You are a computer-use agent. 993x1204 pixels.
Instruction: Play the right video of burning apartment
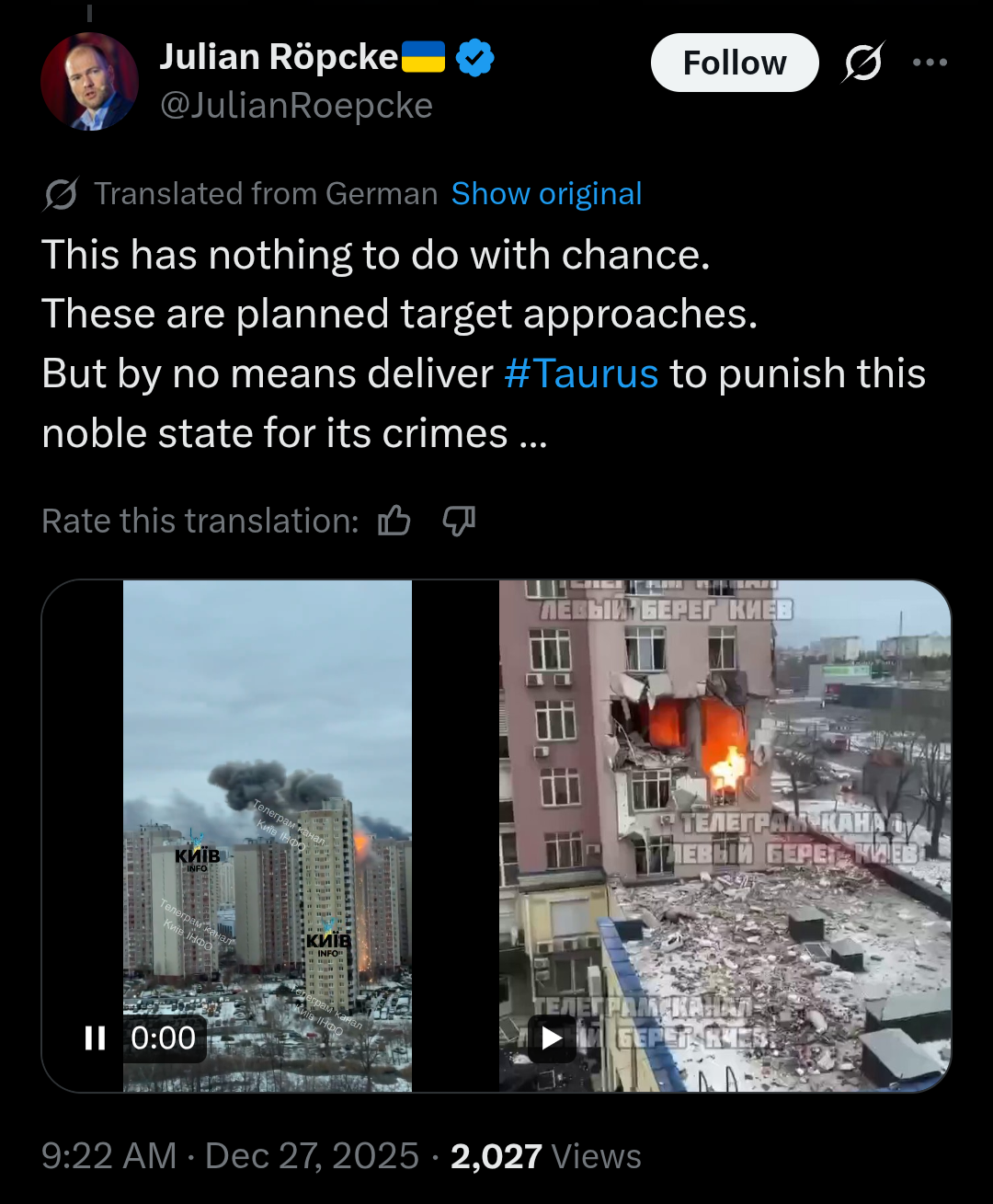tap(552, 1038)
